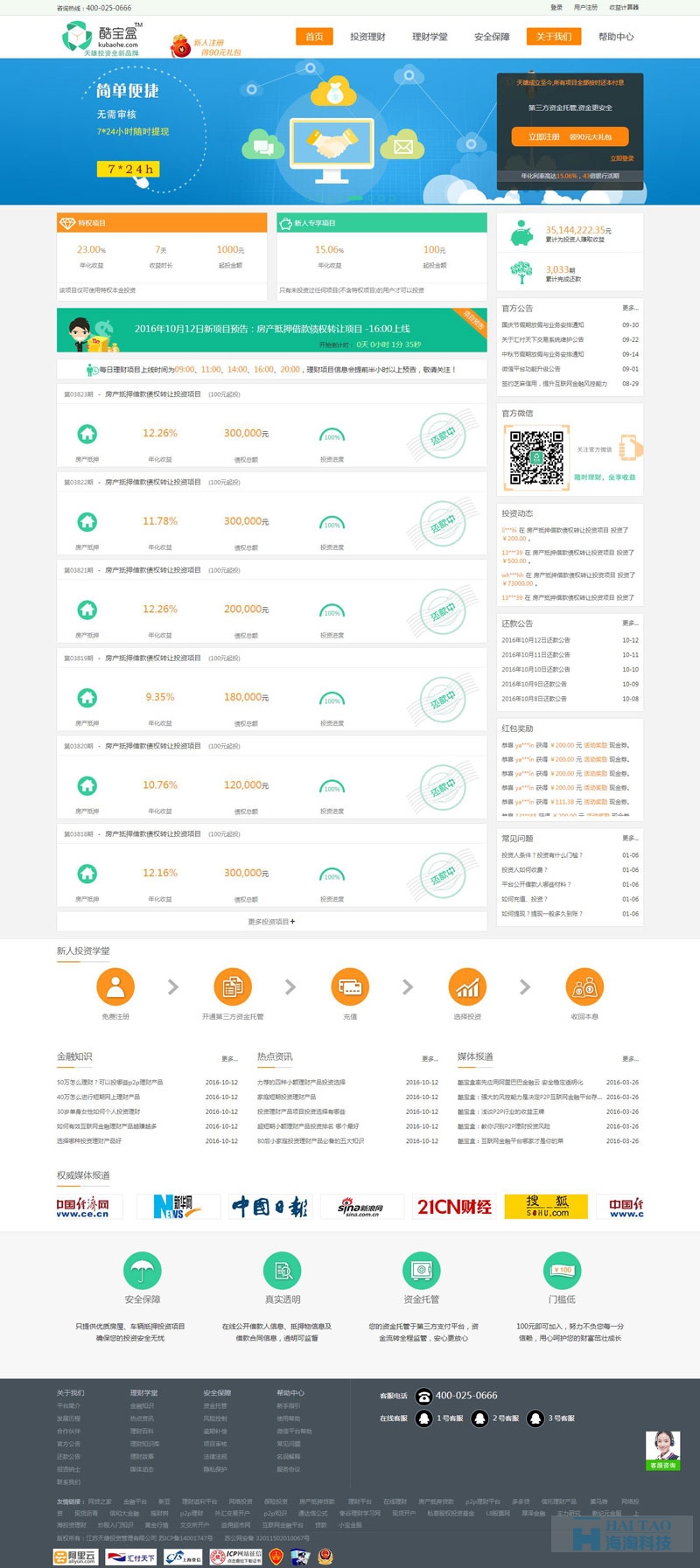
Task: Click the 酷宝盒 logo
Action: [x=101, y=38]
